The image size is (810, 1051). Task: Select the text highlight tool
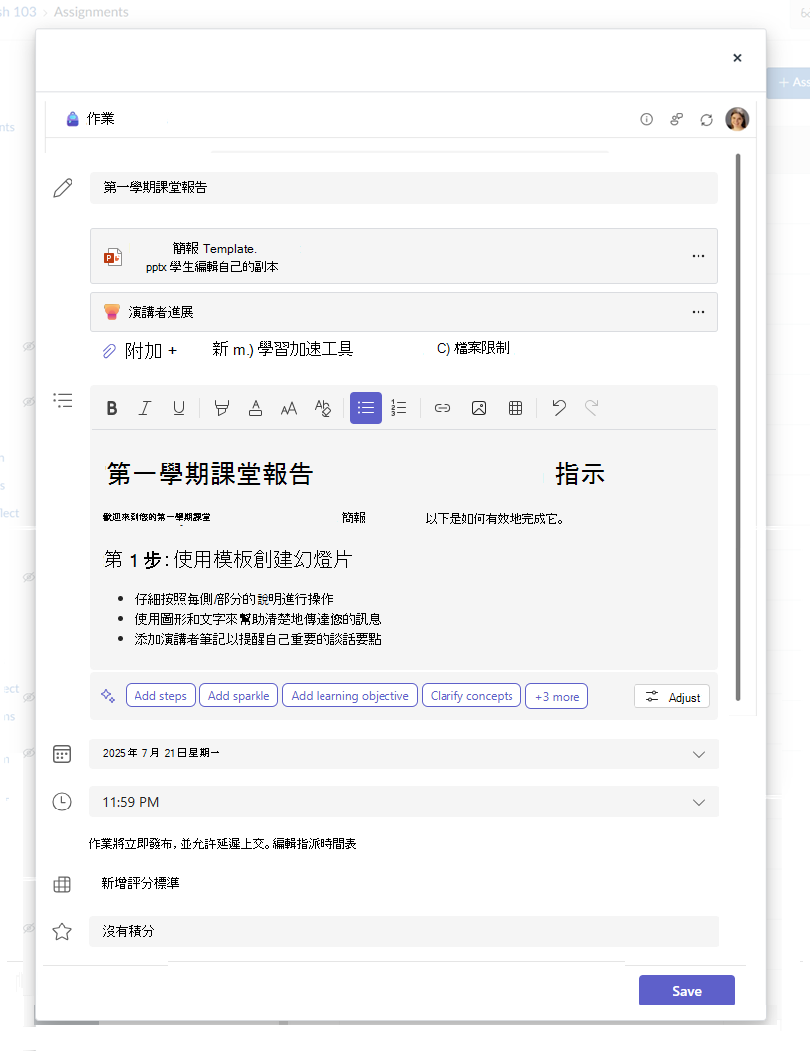pos(221,408)
